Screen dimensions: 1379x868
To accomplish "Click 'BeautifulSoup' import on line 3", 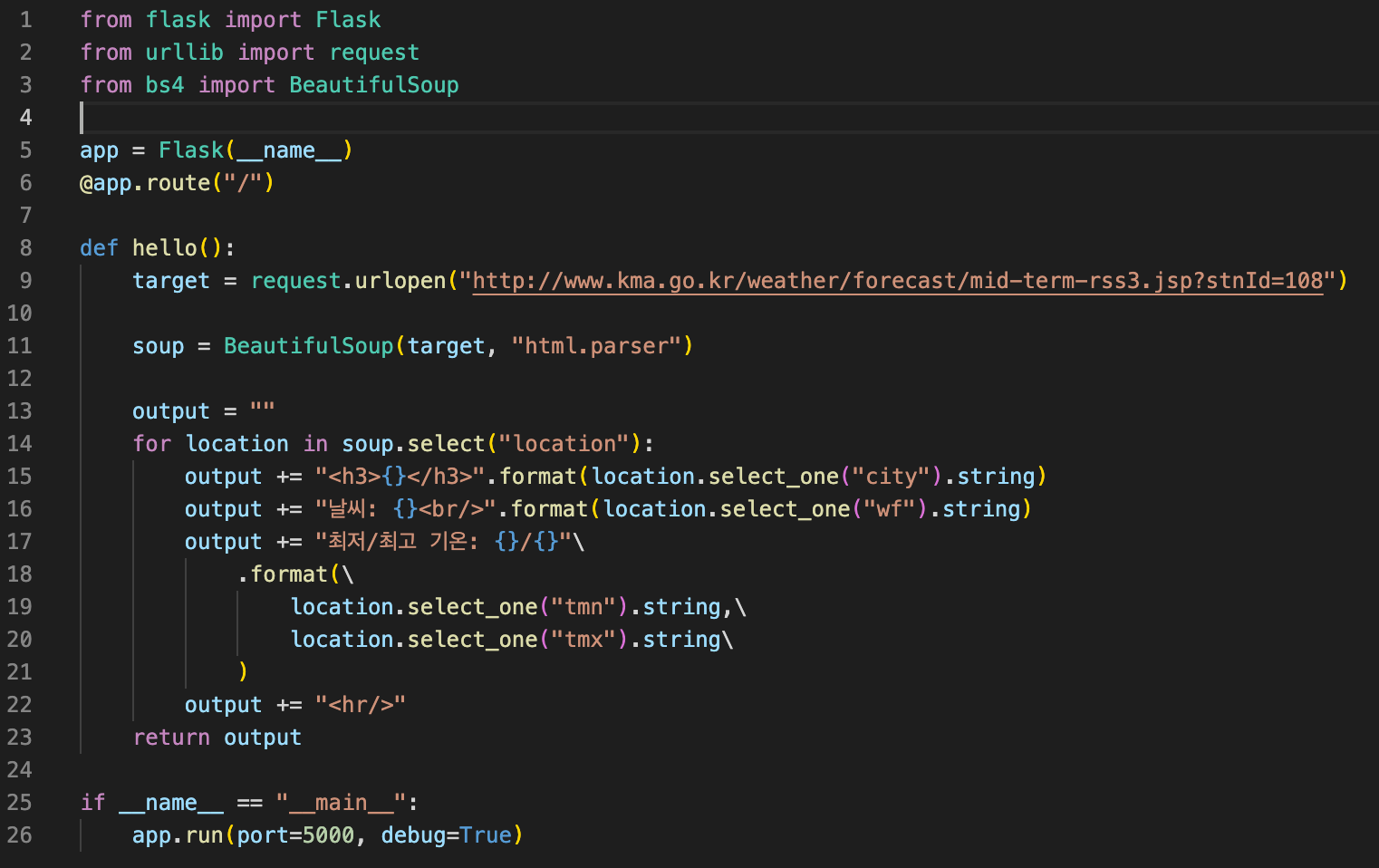I will [373, 85].
